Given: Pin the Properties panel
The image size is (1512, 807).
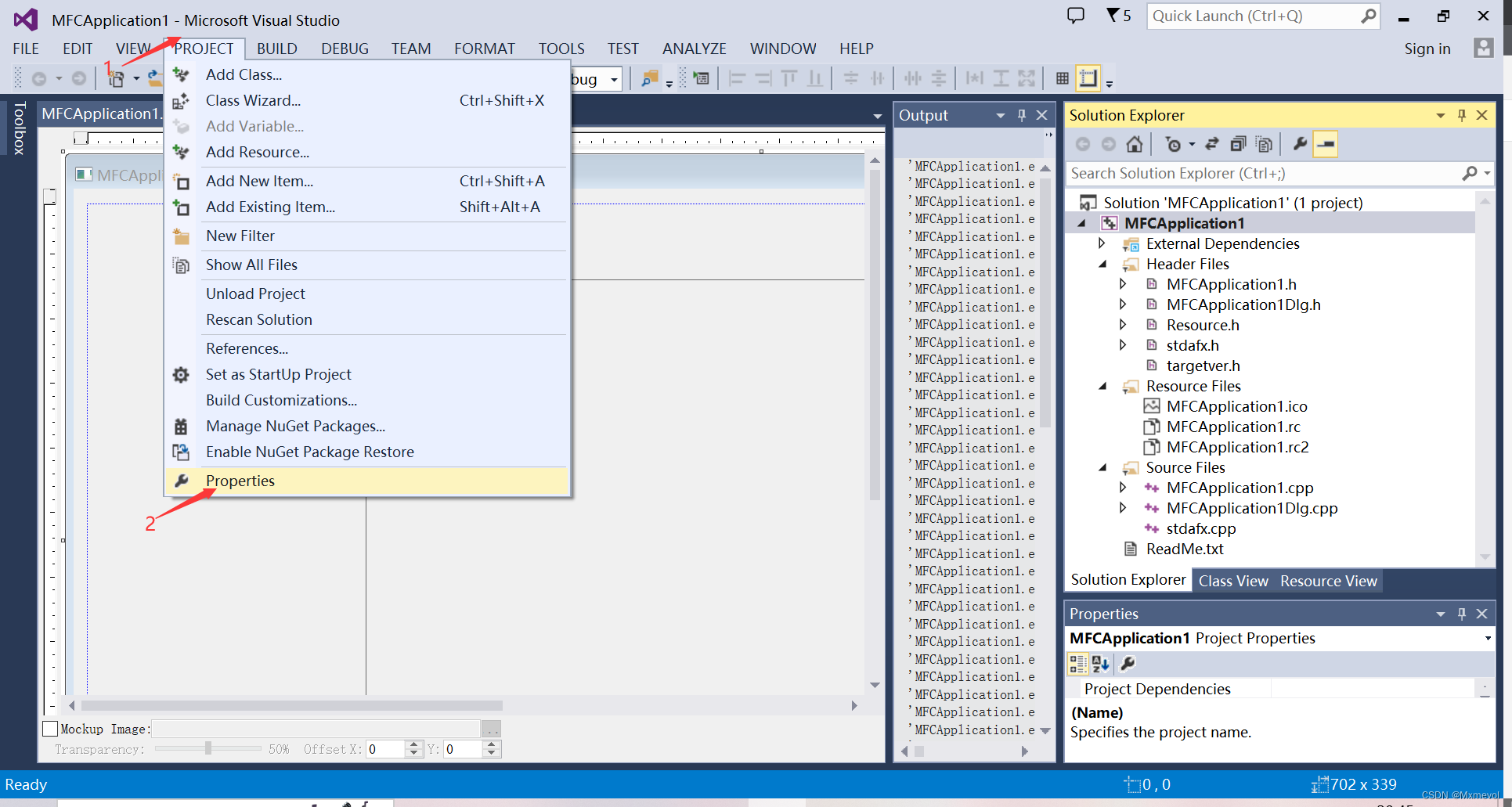Looking at the screenshot, I should click(x=1461, y=614).
